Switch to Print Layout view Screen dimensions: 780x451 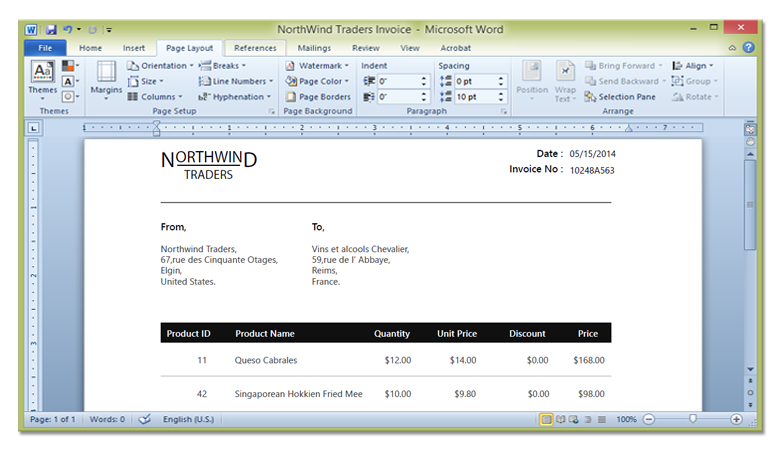click(546, 420)
